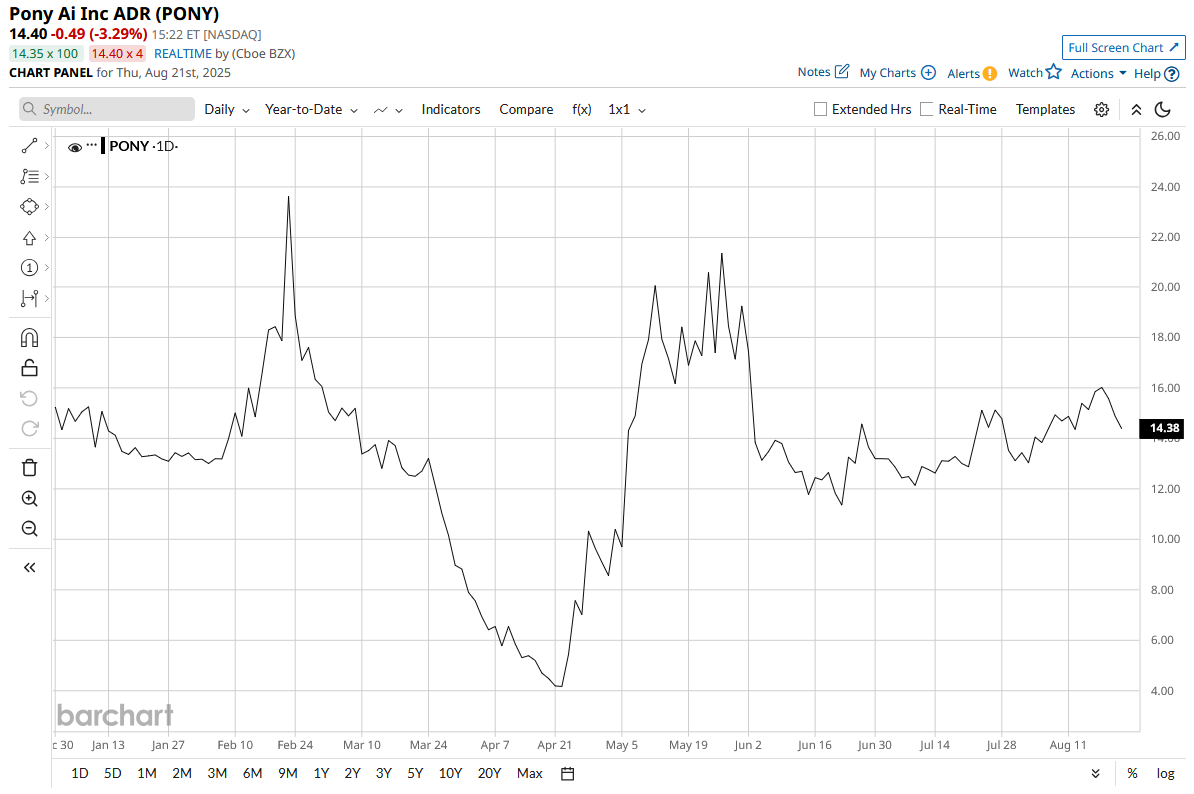The width and height of the screenshot is (1194, 794).
Task: Open the Daily frequency dropdown
Action: (227, 110)
